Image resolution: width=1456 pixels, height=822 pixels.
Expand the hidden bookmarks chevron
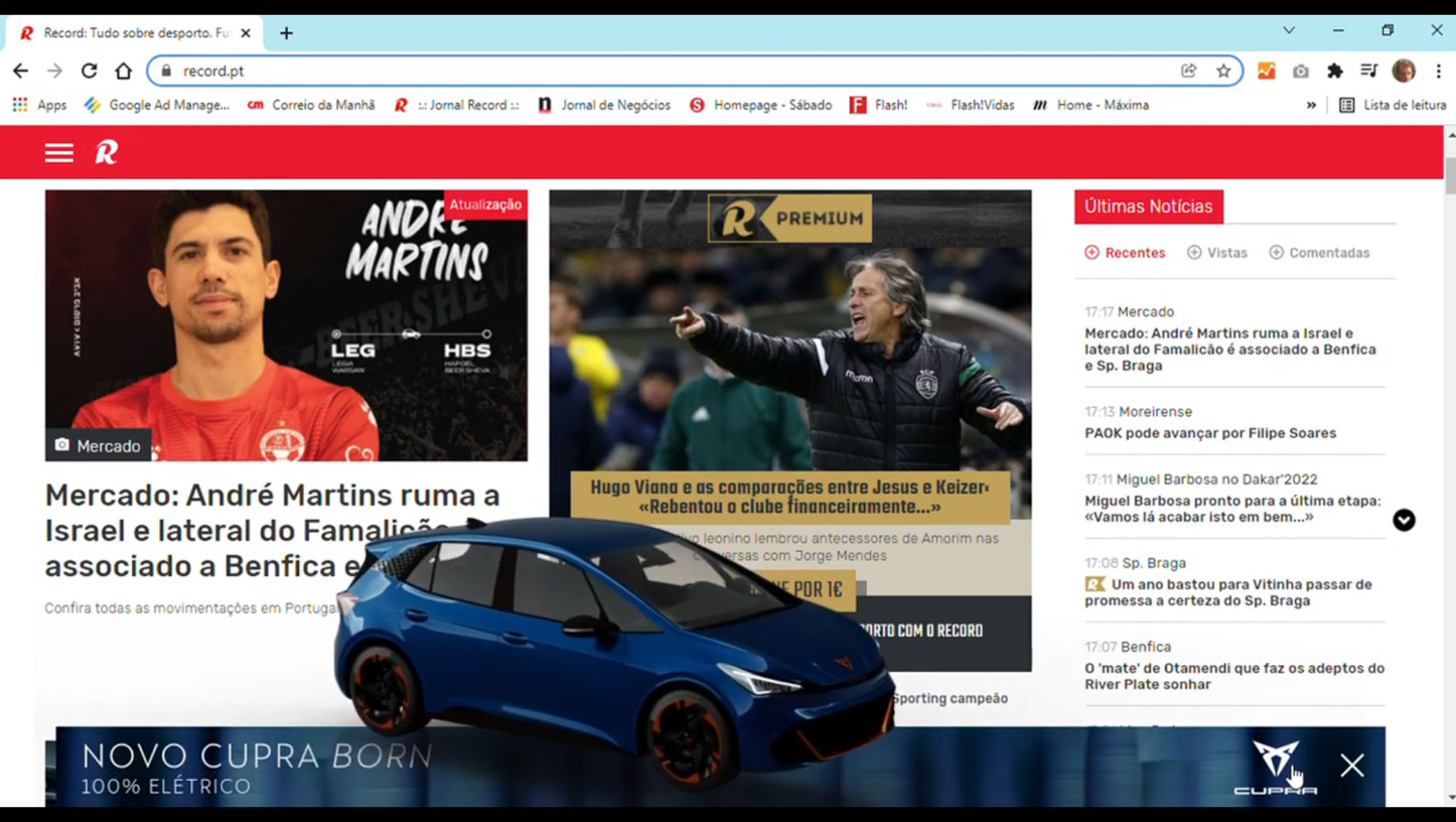coord(1311,105)
